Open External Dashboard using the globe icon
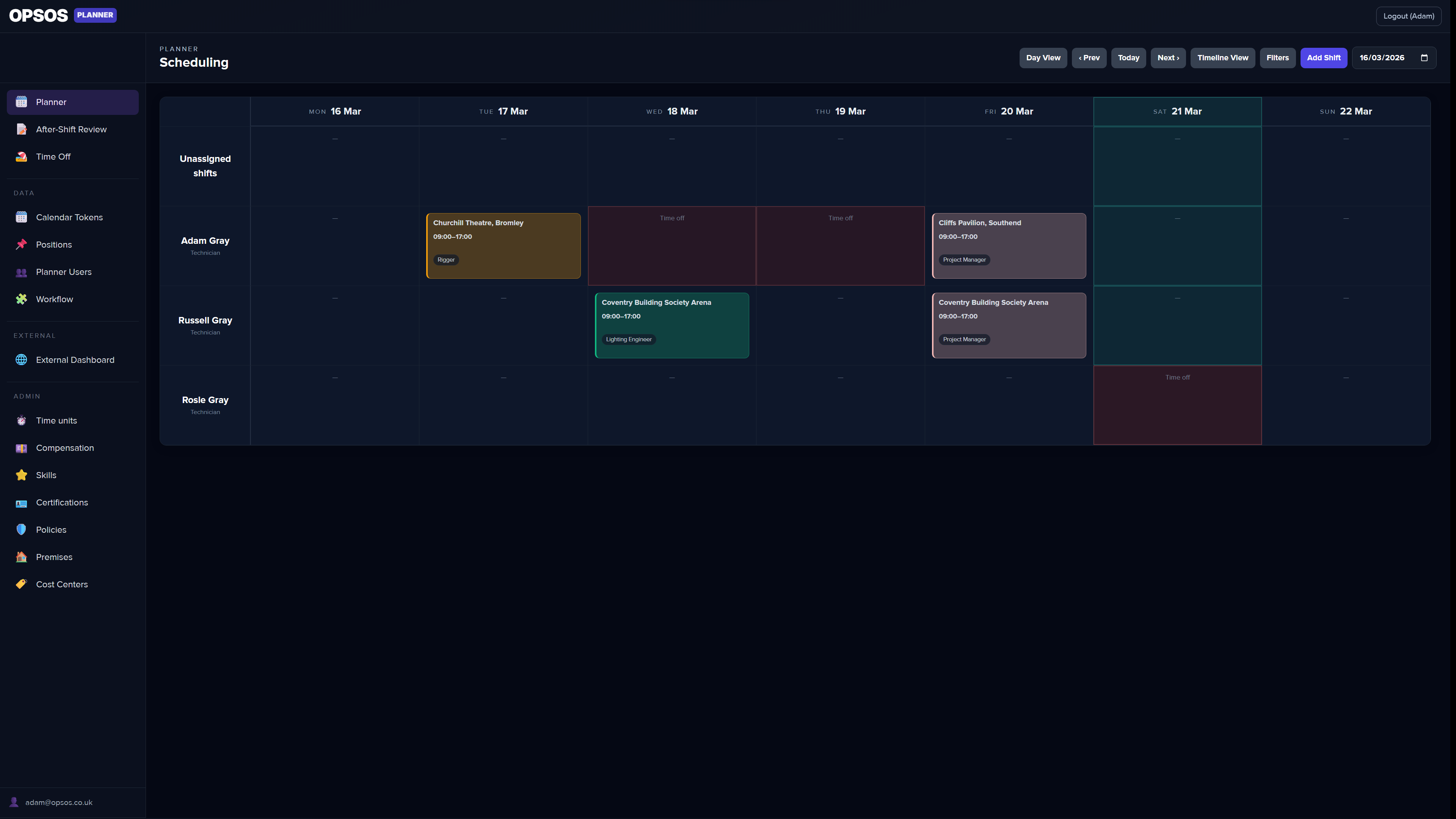 coord(21,359)
